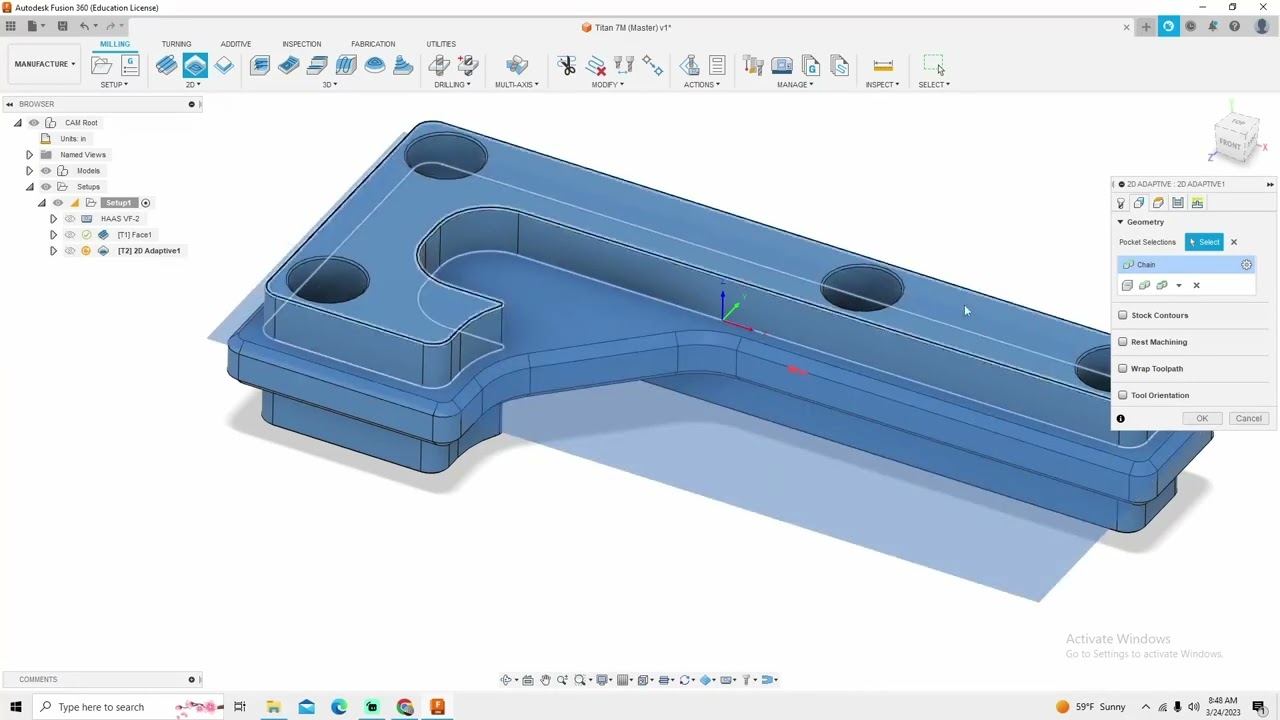This screenshot has width=1280, height=720.
Task: Click the Measure icon in the Inspect group
Action: tap(883, 65)
